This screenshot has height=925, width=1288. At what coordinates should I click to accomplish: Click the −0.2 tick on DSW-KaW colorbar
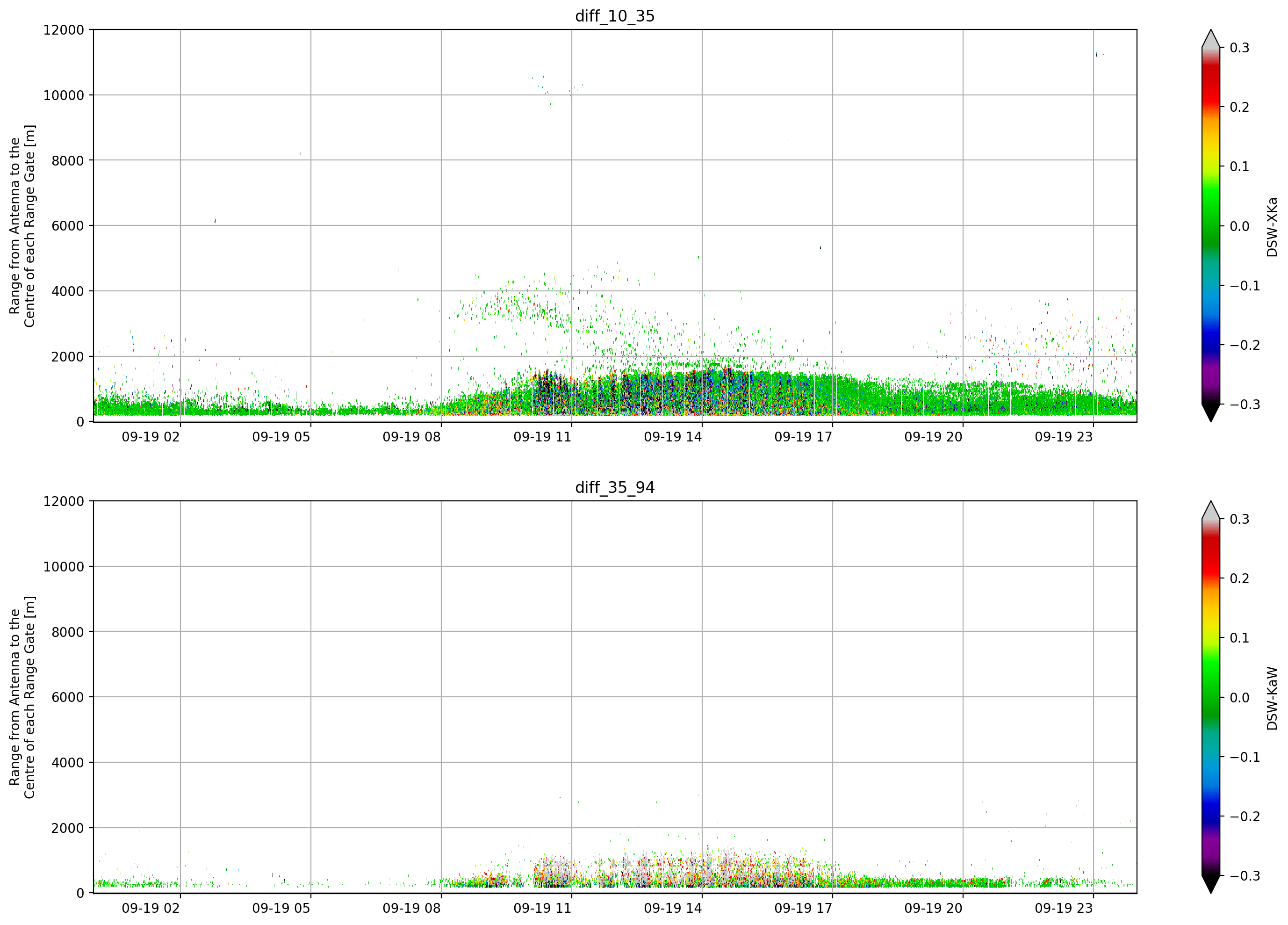(1244, 817)
